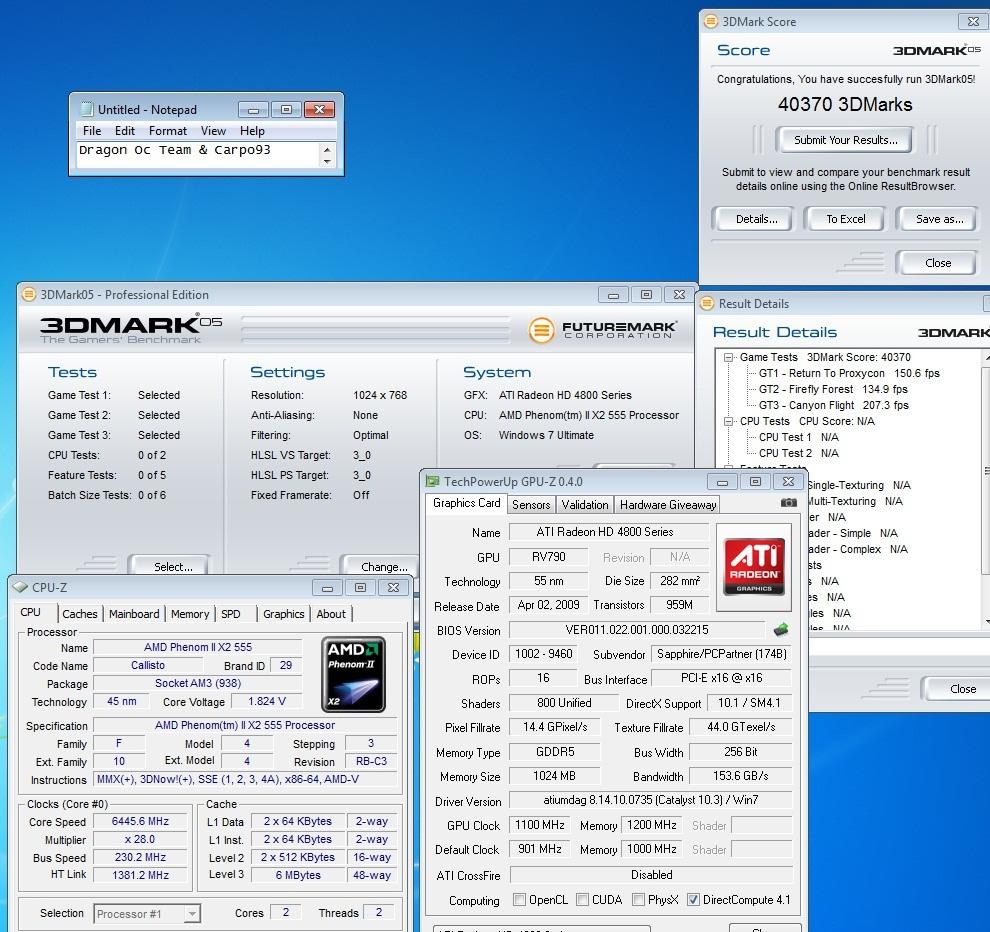Viewport: 990px width, 932px height.
Task: Click the 40370 3DMarks score text
Action: pos(845,104)
